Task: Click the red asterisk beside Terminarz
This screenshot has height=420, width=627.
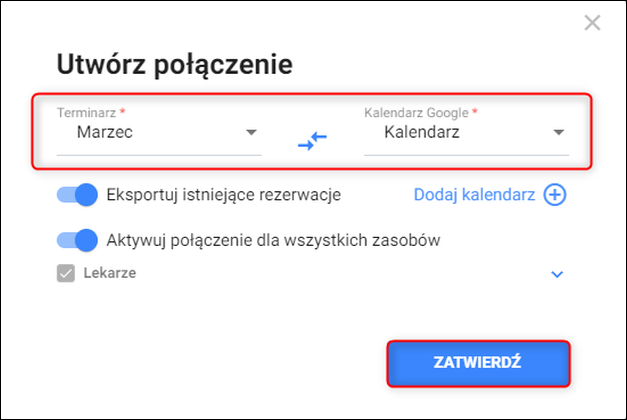Action: point(122,111)
